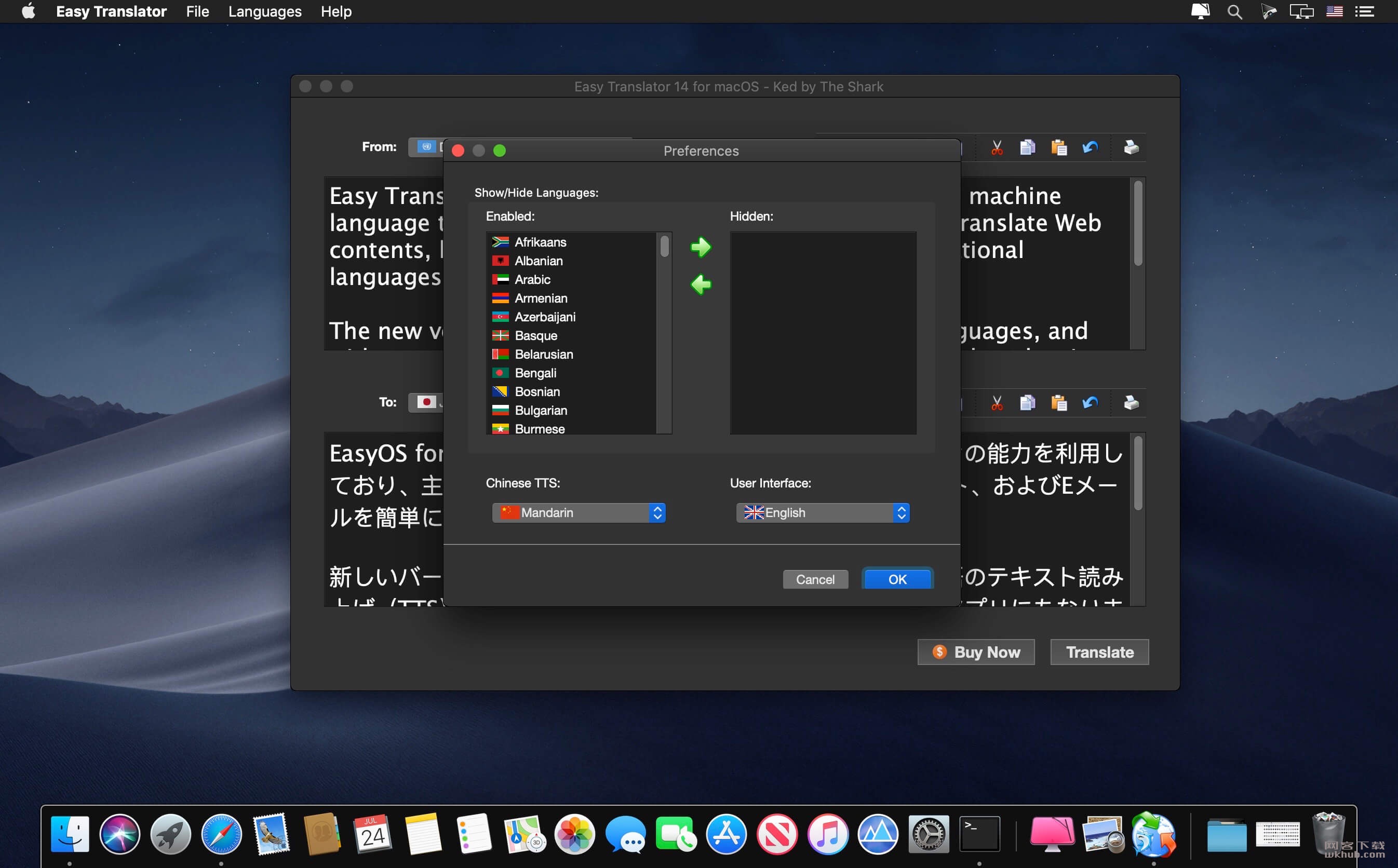Open Trash in the Dock
The width and height of the screenshot is (1398, 868).
1328,834
